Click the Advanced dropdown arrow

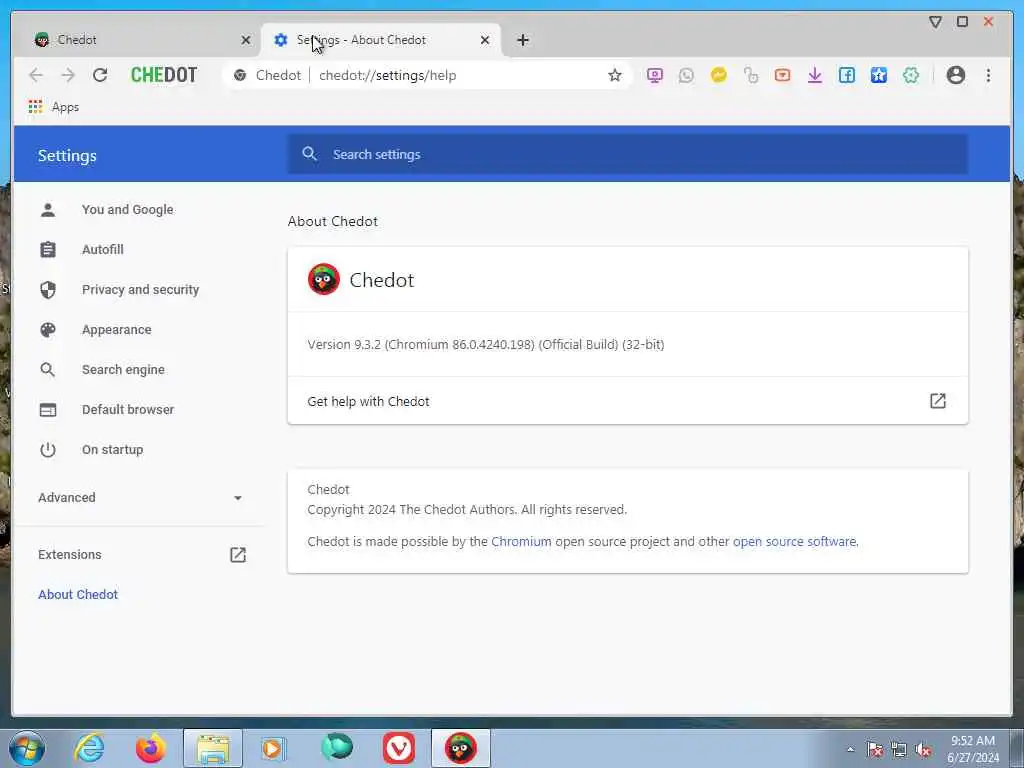238,498
